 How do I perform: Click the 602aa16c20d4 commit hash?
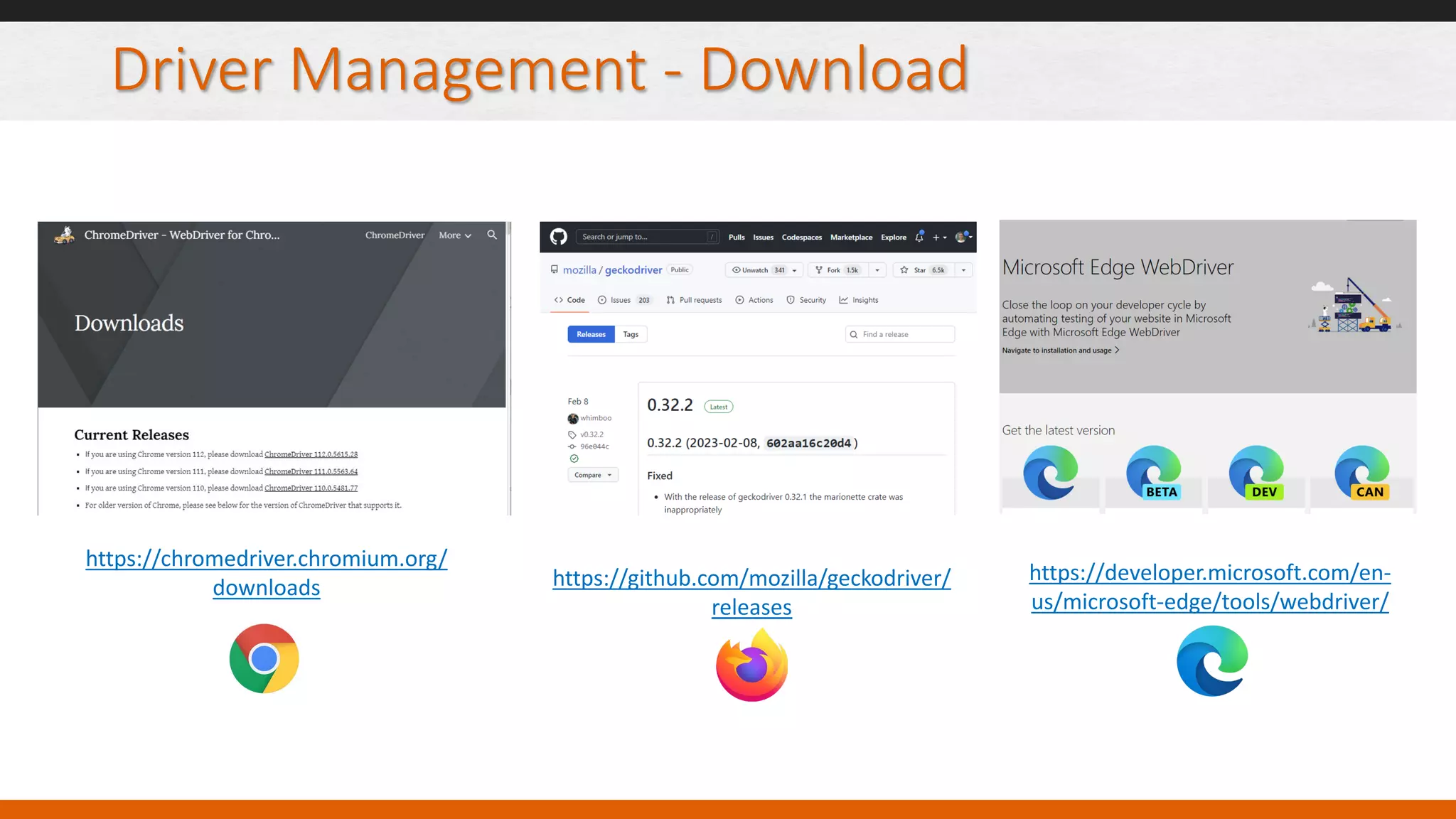808,444
